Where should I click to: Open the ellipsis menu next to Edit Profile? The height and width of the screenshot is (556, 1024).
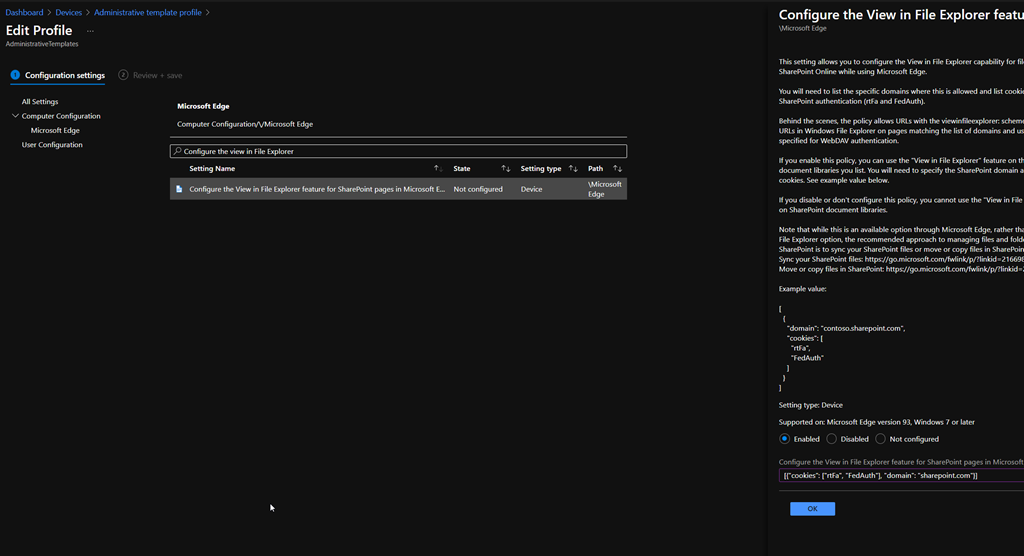[90, 31]
